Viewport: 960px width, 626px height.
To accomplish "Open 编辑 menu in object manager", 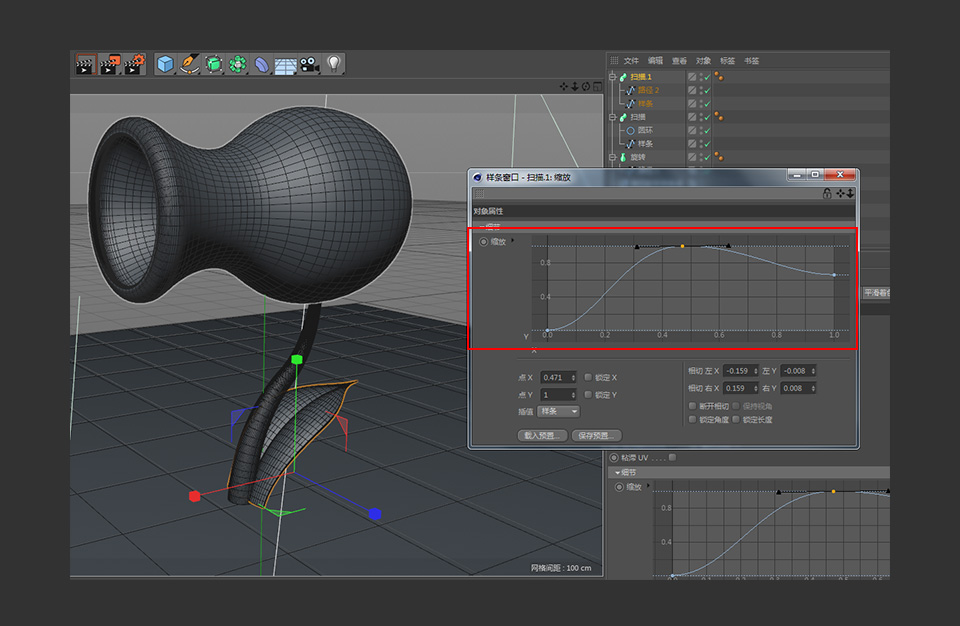I will coord(656,61).
